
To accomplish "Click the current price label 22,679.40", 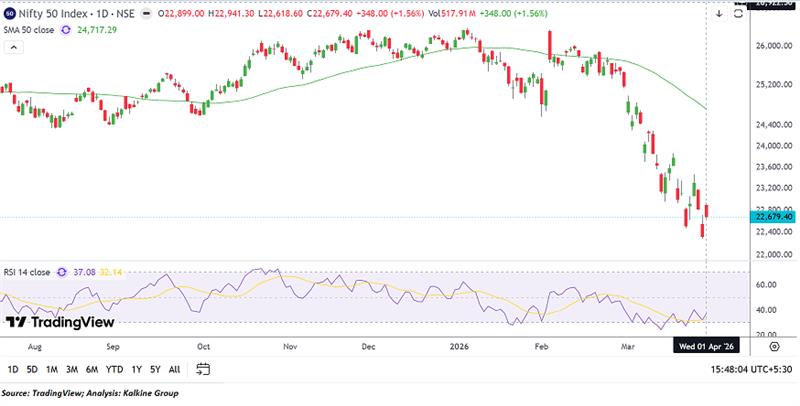I will click(x=773, y=217).
